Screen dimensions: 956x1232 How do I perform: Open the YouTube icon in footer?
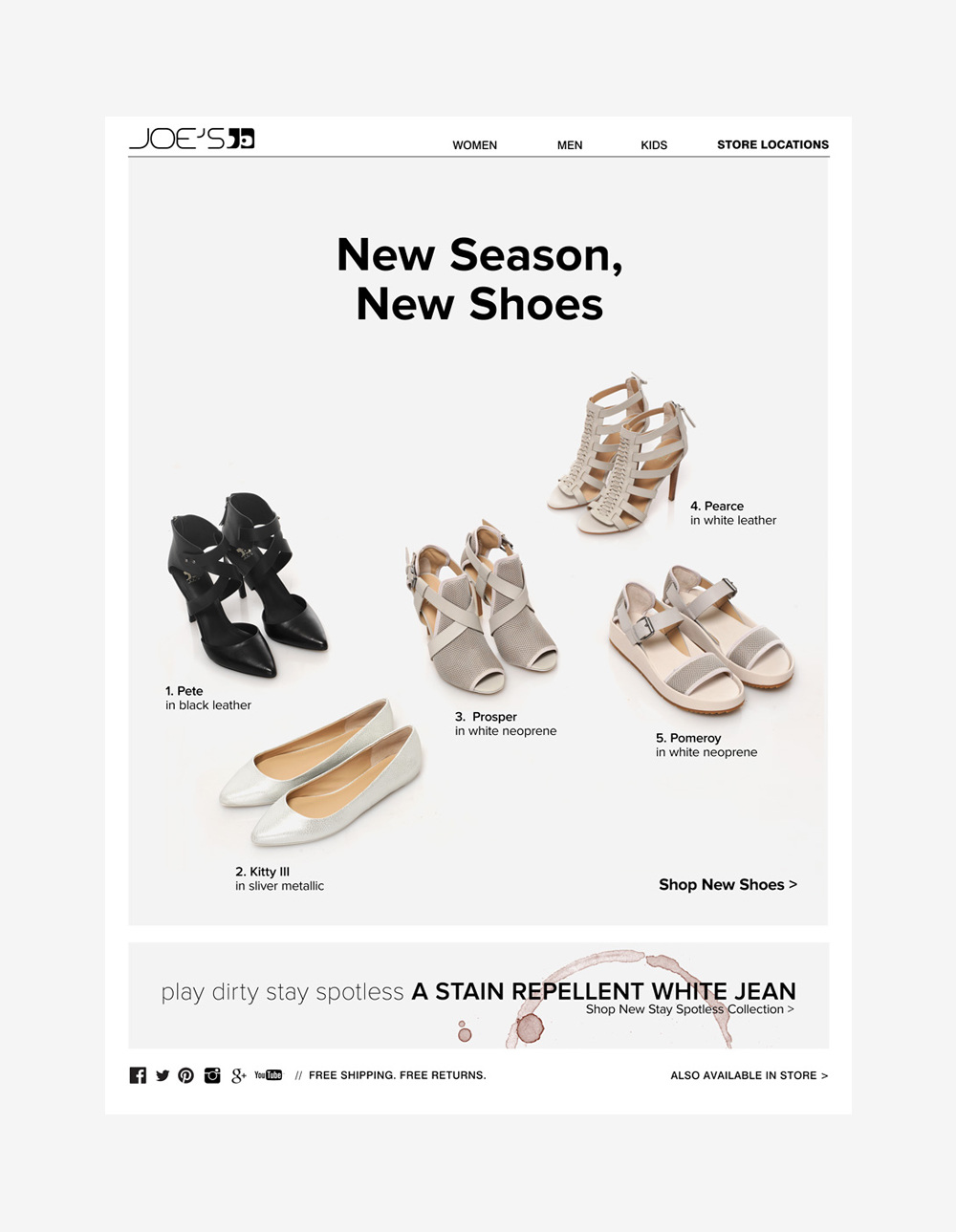point(269,1075)
